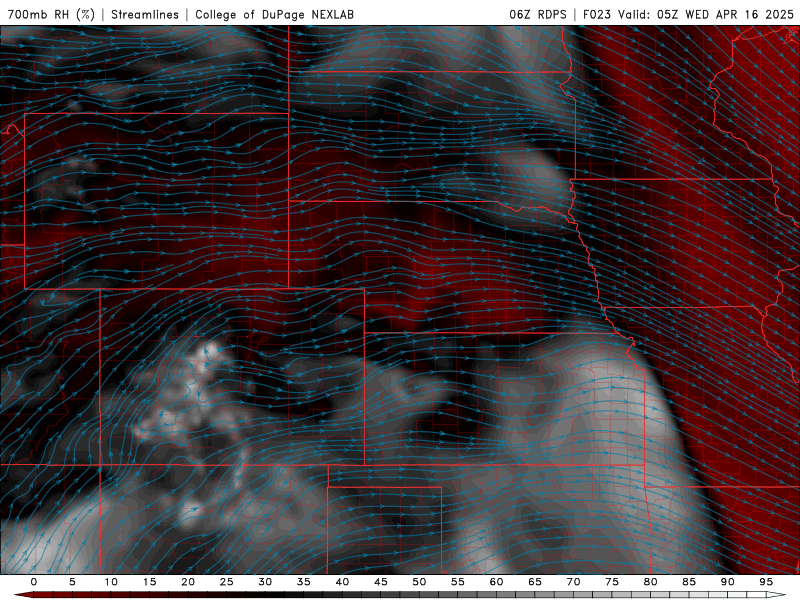Click the "95" colorbar label
Screen dimensions: 800x600
tap(766, 582)
